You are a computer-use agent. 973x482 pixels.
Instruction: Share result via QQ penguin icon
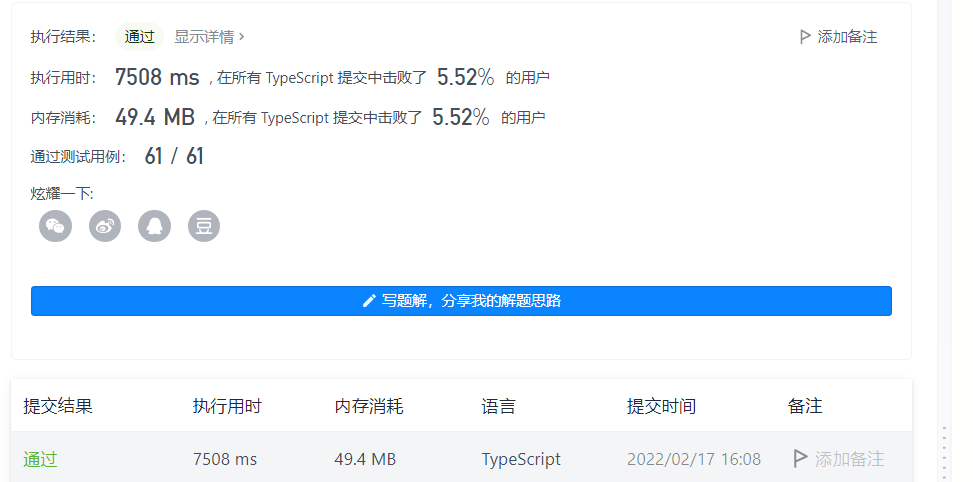pyautogui.click(x=155, y=226)
